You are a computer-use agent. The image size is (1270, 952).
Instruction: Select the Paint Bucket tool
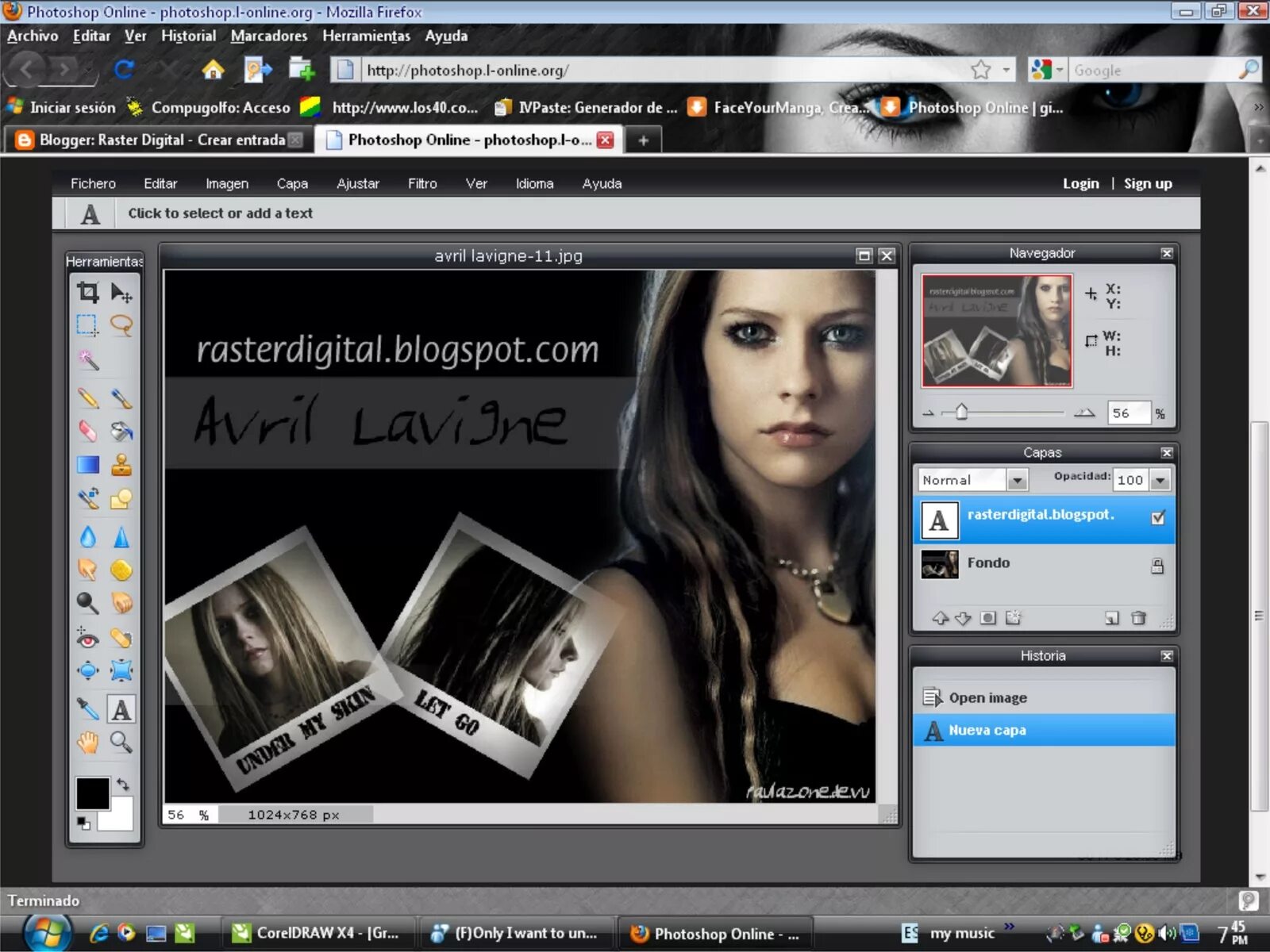(121, 431)
